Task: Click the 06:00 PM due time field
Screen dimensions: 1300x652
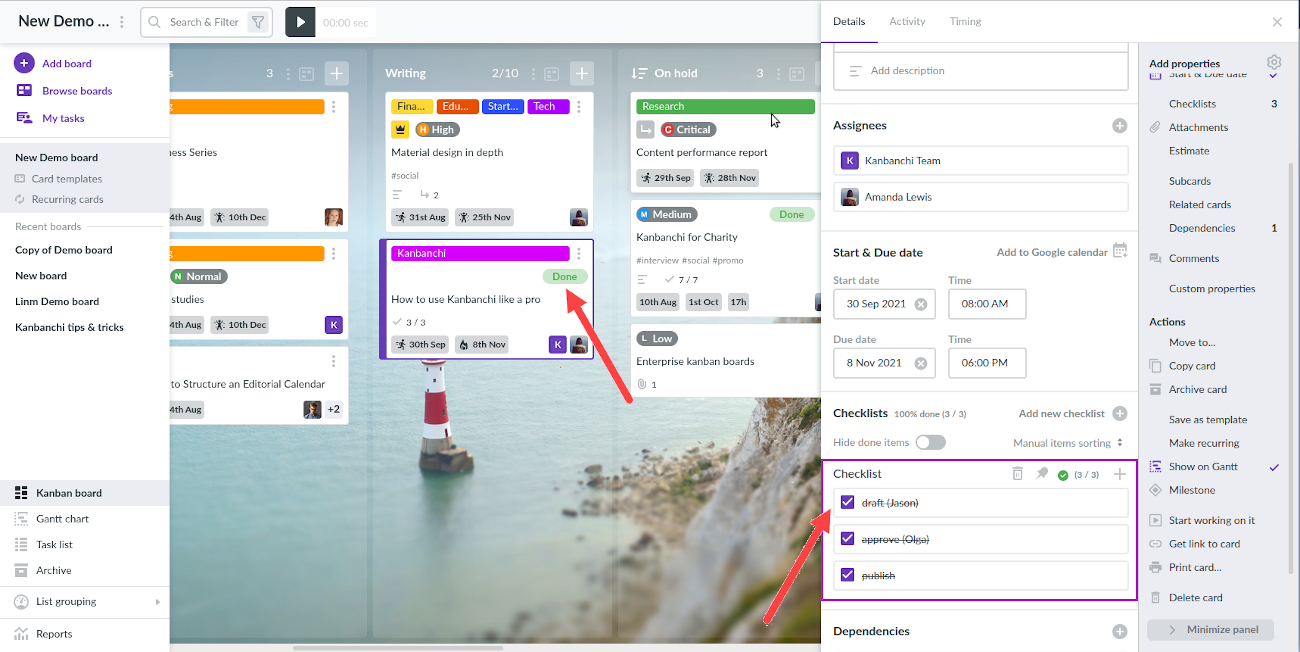Action: tap(987, 363)
